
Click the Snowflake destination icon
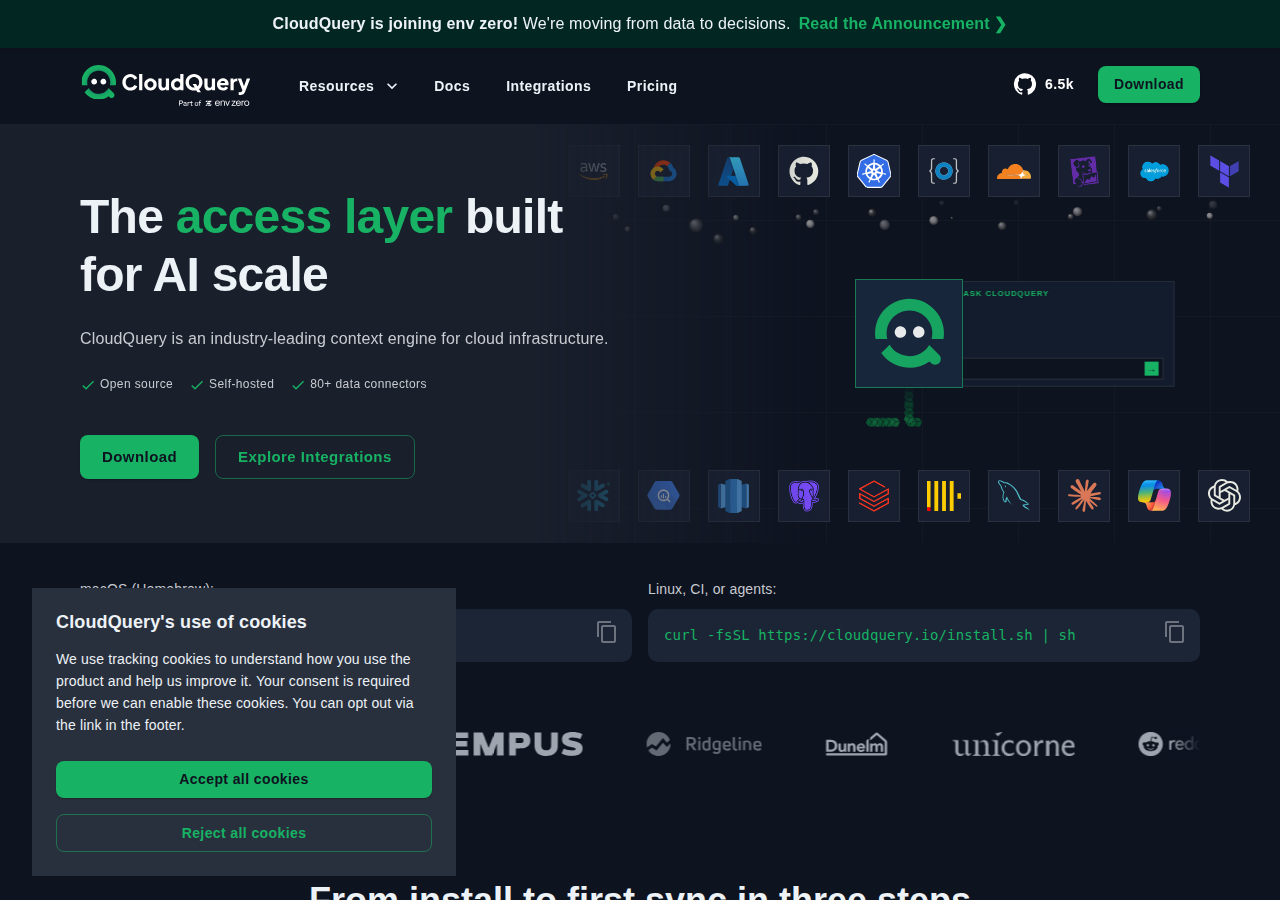594,496
